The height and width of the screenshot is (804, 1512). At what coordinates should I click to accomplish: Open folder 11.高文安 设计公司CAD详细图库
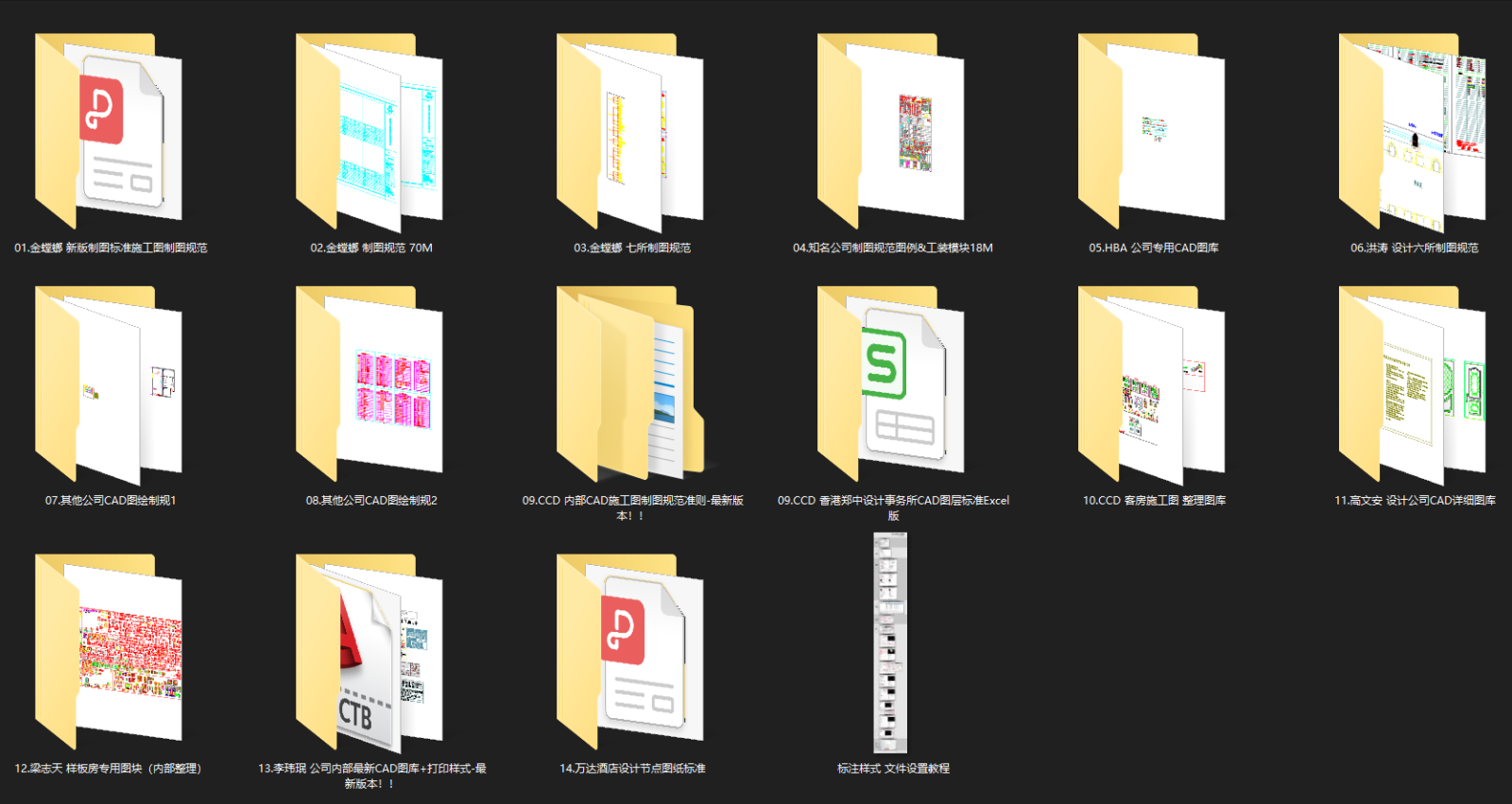[1413, 385]
